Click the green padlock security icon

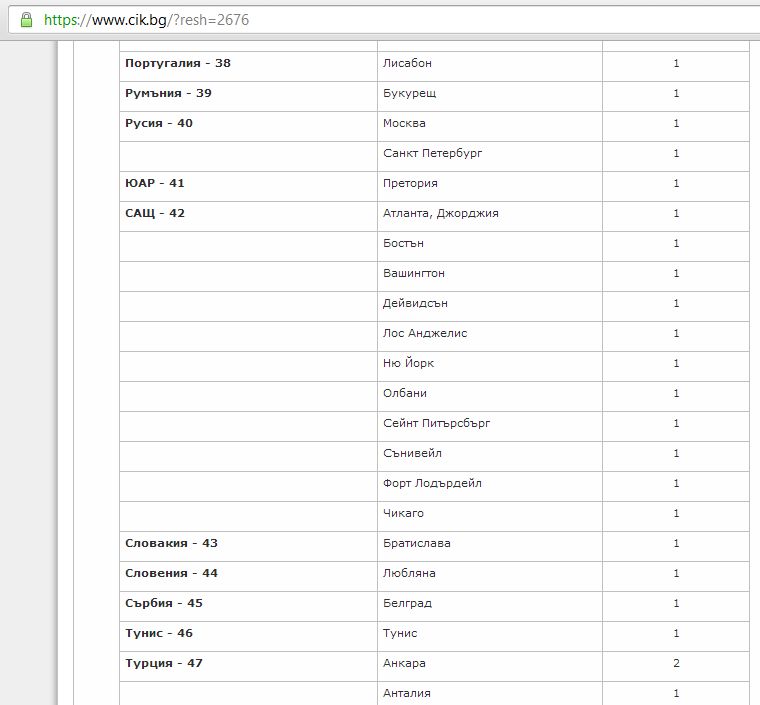(x=26, y=20)
